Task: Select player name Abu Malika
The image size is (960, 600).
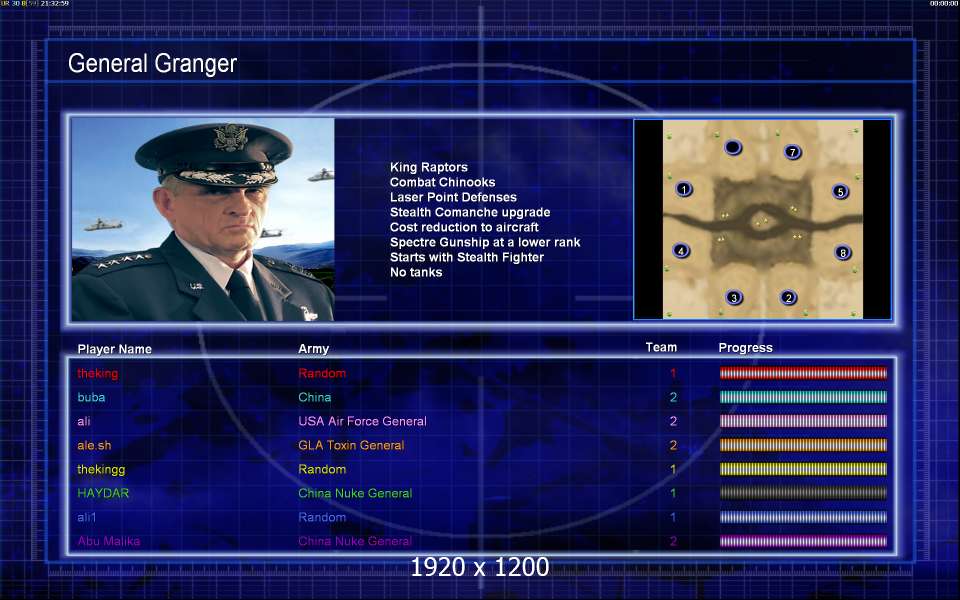Action: [108, 541]
